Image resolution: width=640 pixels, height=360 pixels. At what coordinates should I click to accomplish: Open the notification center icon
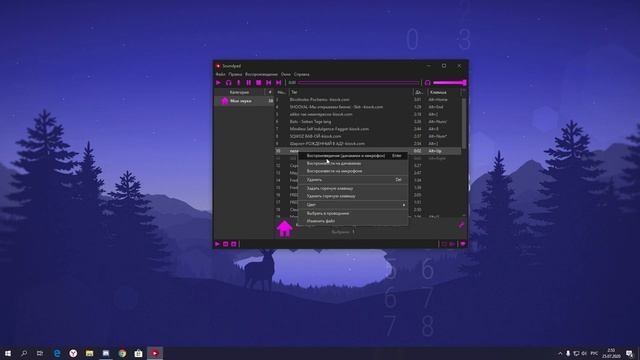[630, 353]
